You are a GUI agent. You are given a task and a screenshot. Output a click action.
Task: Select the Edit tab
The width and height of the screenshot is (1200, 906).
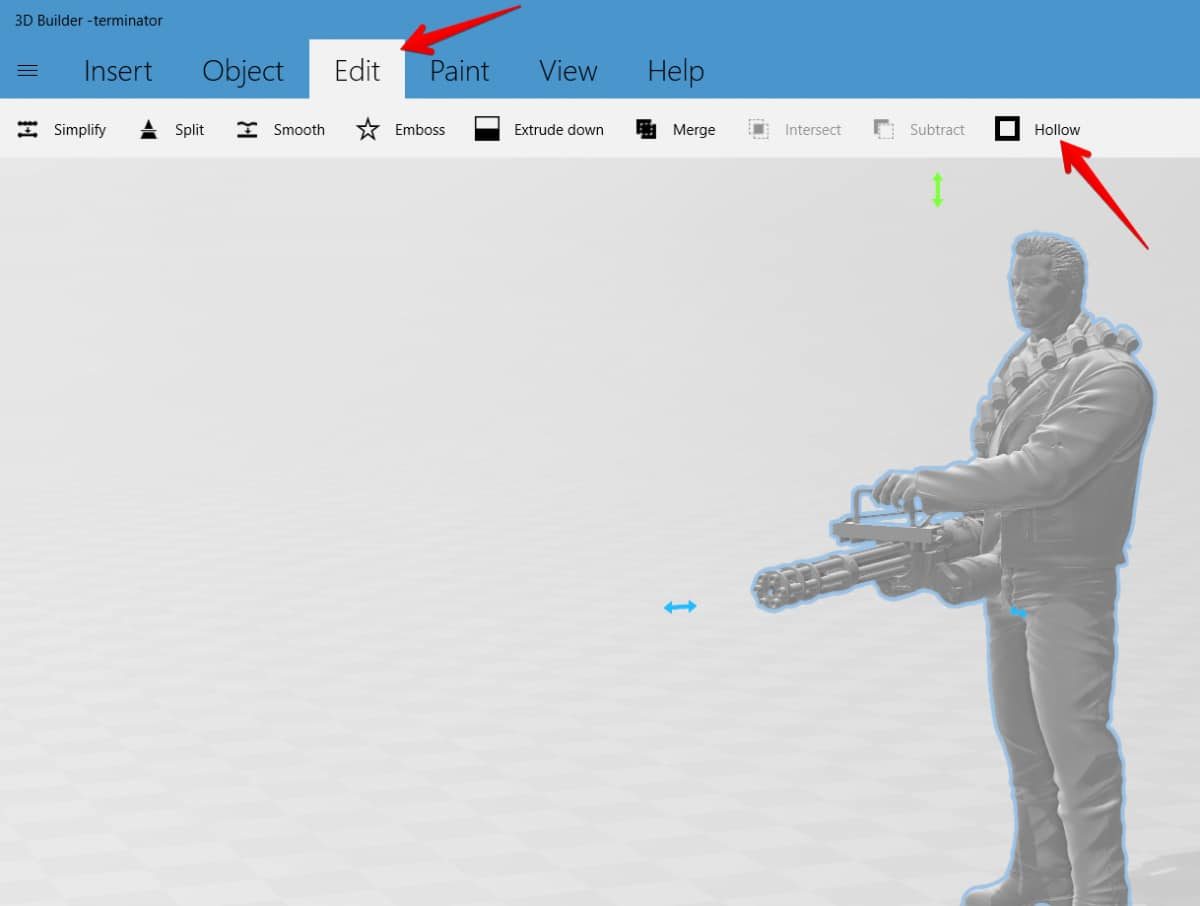coord(357,70)
